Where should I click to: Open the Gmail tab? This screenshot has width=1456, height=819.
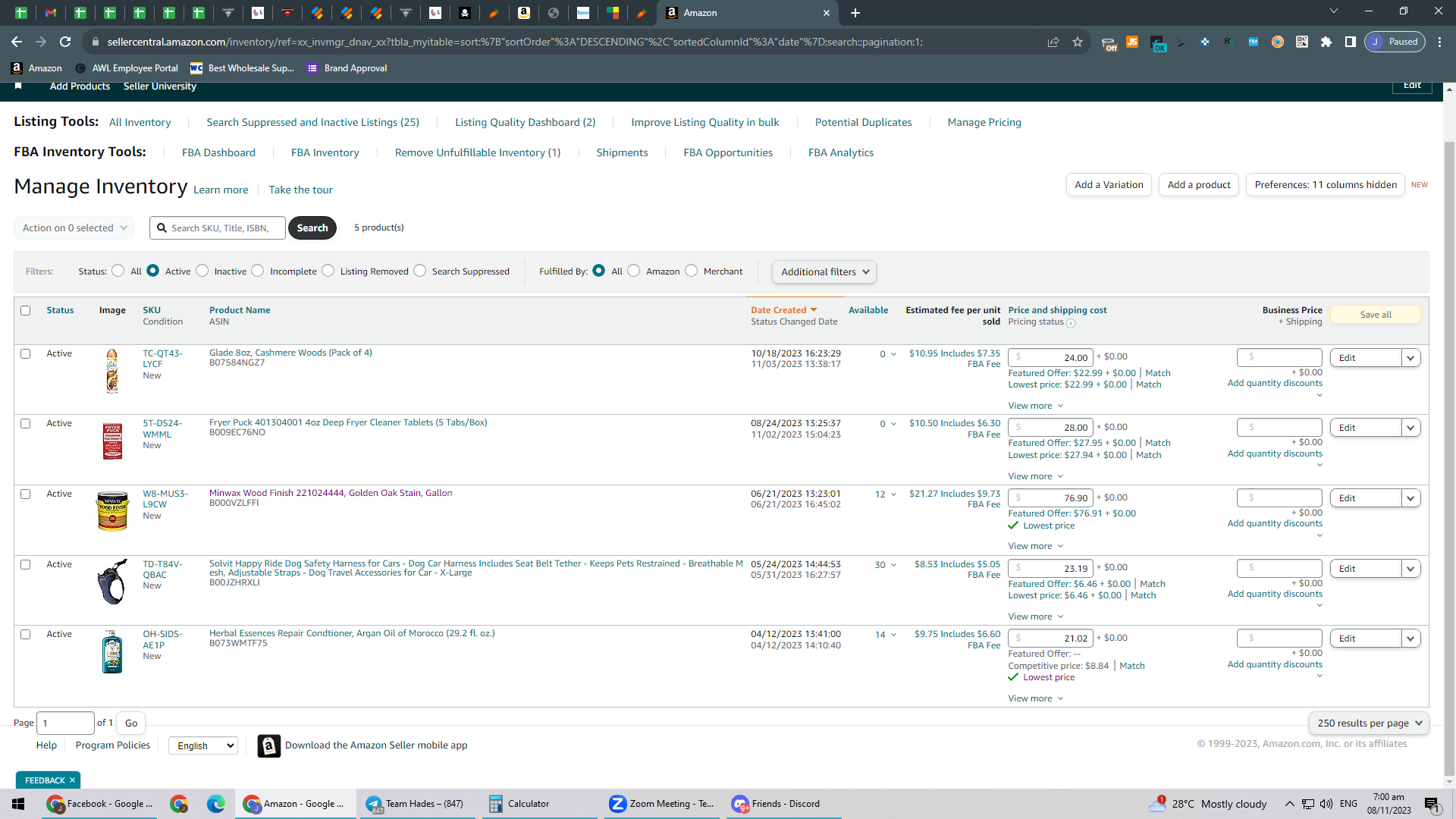(51, 13)
